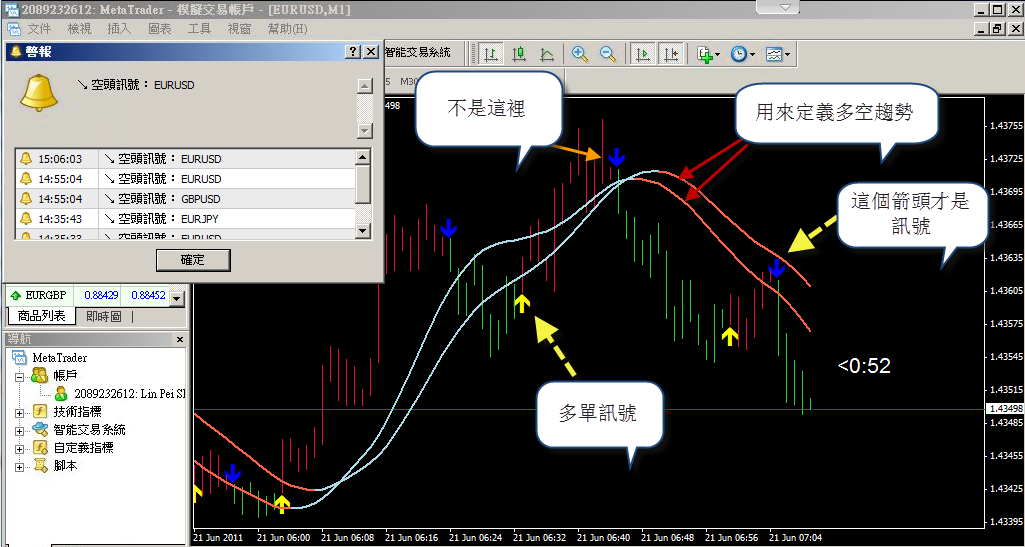Click the 1.43498 current price label
This screenshot has height=547, width=1025.
click(x=1003, y=409)
